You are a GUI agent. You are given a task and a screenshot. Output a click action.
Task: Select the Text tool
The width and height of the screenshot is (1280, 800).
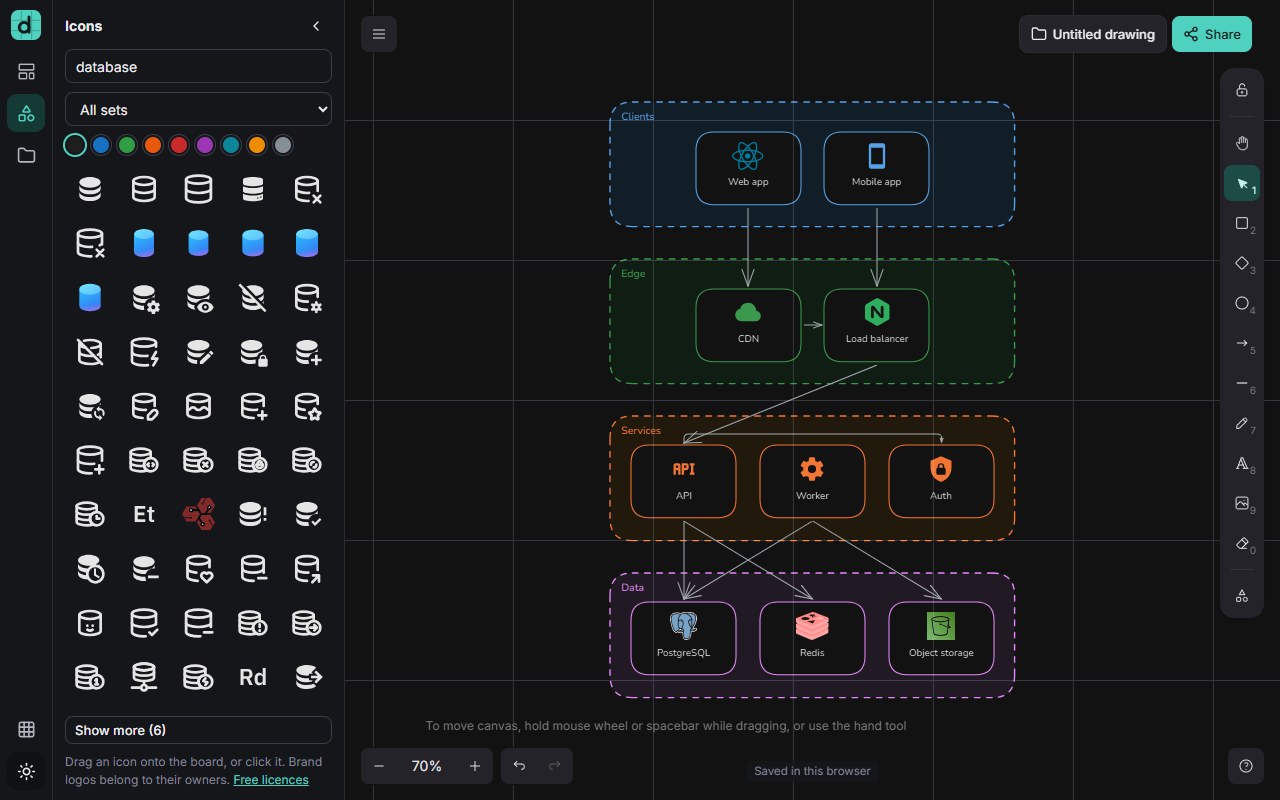(1242, 463)
